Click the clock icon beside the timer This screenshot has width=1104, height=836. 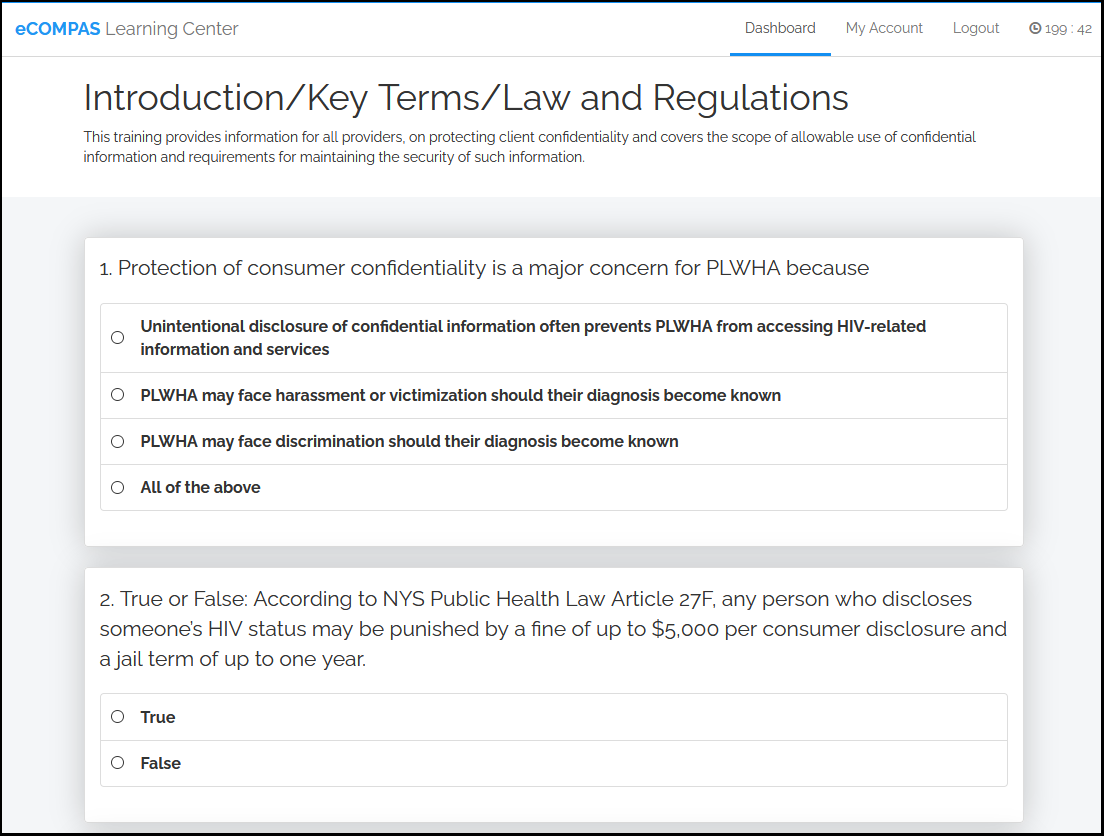1035,29
